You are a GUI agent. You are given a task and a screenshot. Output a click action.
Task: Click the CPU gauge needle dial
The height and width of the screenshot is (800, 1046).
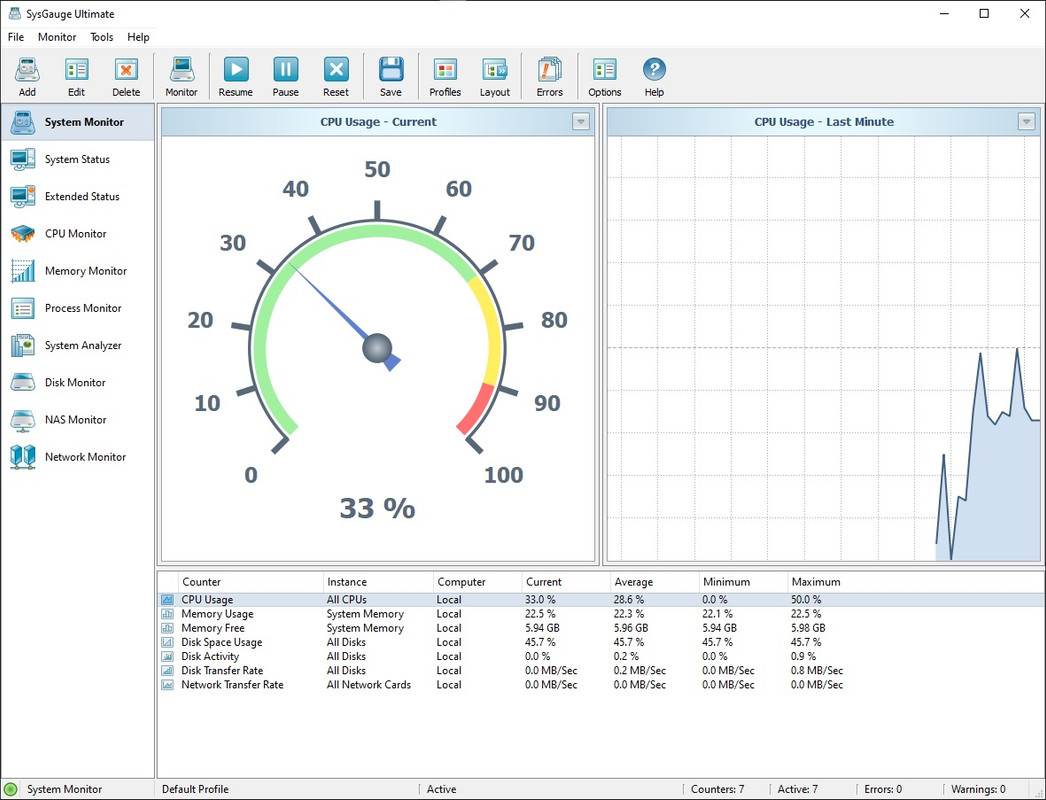(378, 348)
